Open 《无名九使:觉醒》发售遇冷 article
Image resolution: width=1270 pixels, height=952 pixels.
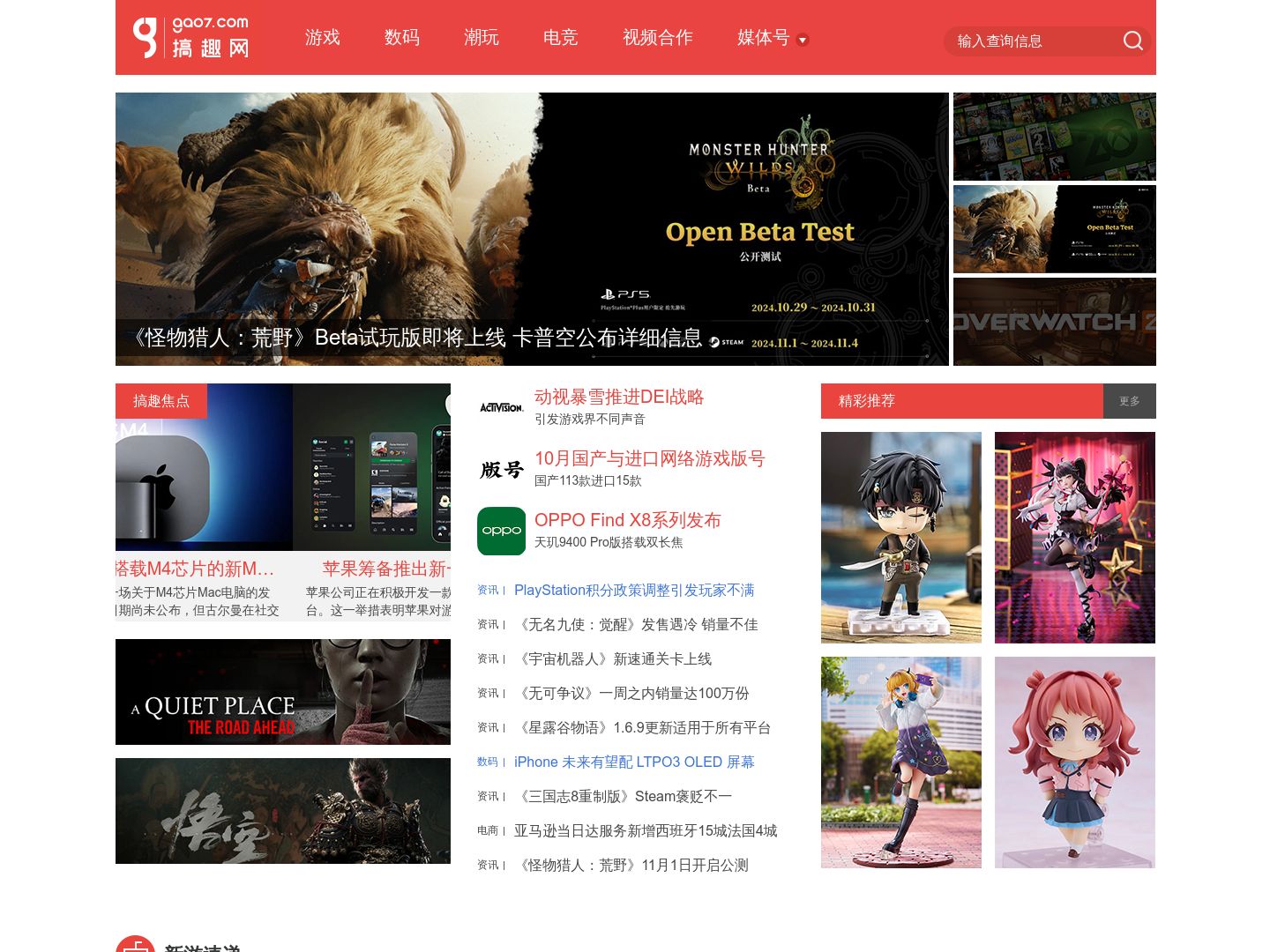pos(636,624)
